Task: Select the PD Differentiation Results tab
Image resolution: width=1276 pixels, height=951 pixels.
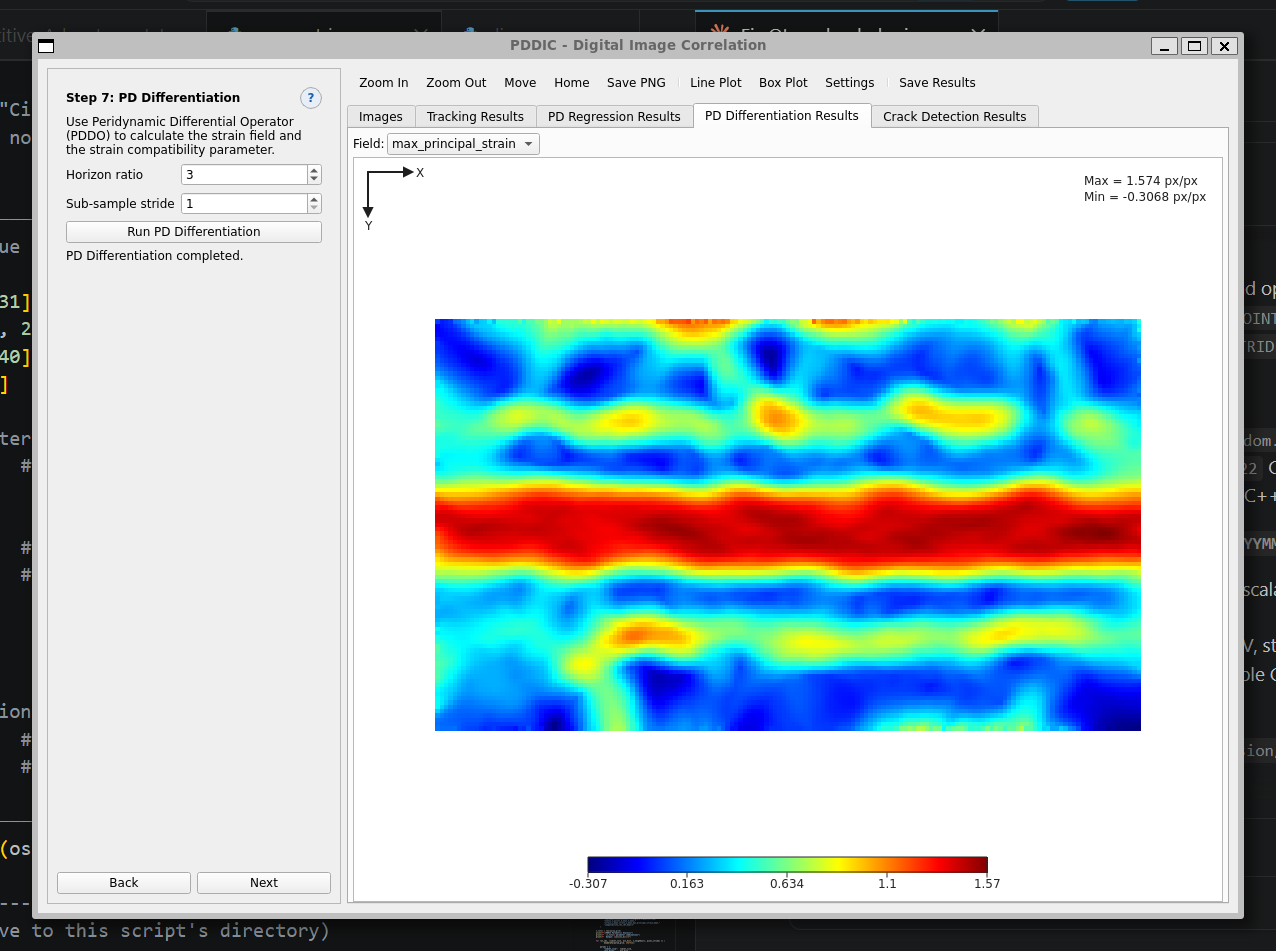Action: coord(782,116)
